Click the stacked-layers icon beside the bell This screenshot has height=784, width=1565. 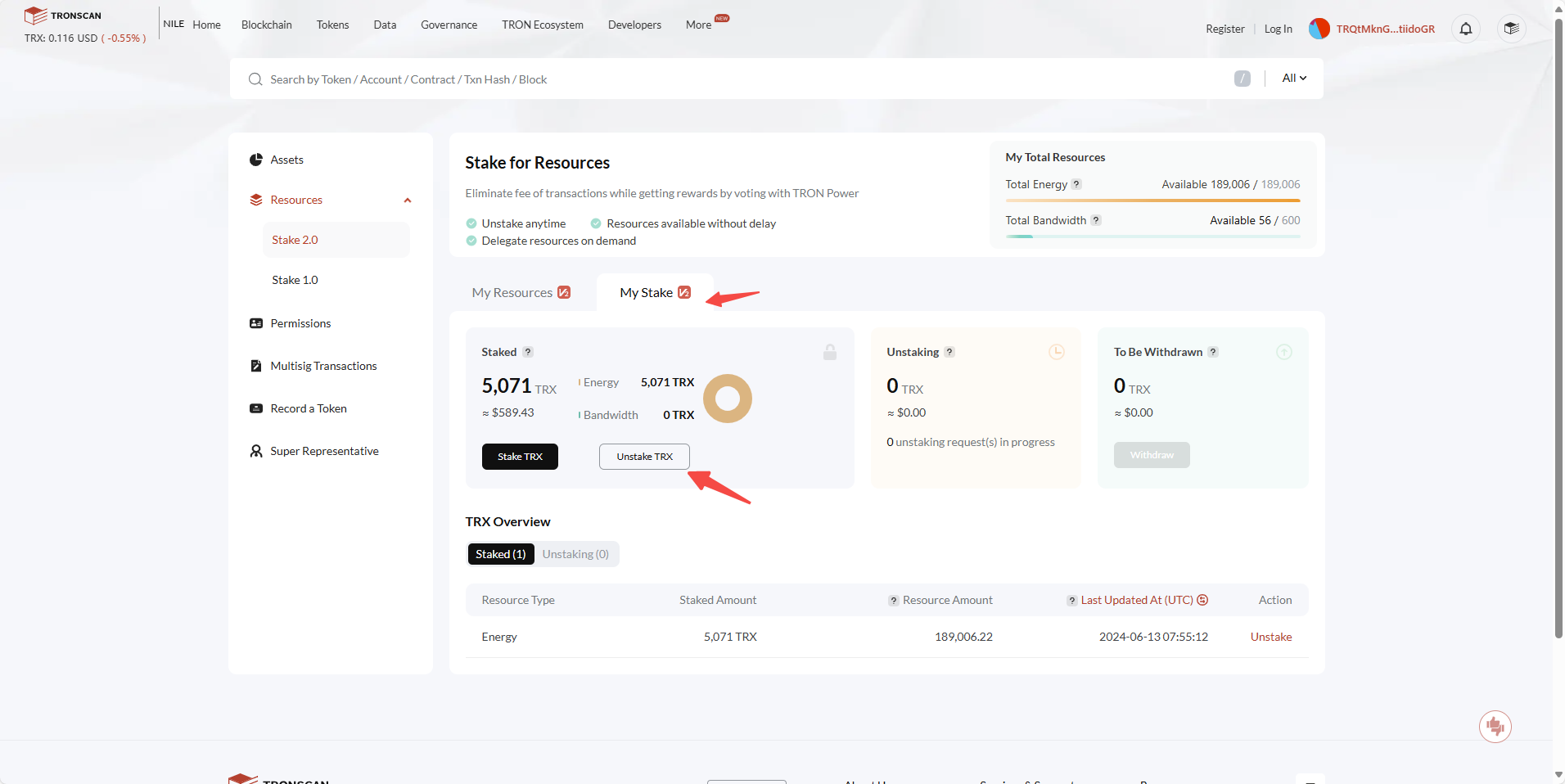point(1511,29)
